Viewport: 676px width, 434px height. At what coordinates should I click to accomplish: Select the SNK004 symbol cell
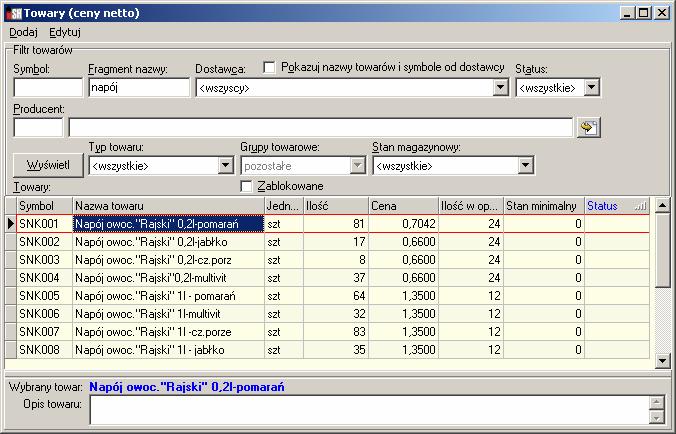pos(44,278)
